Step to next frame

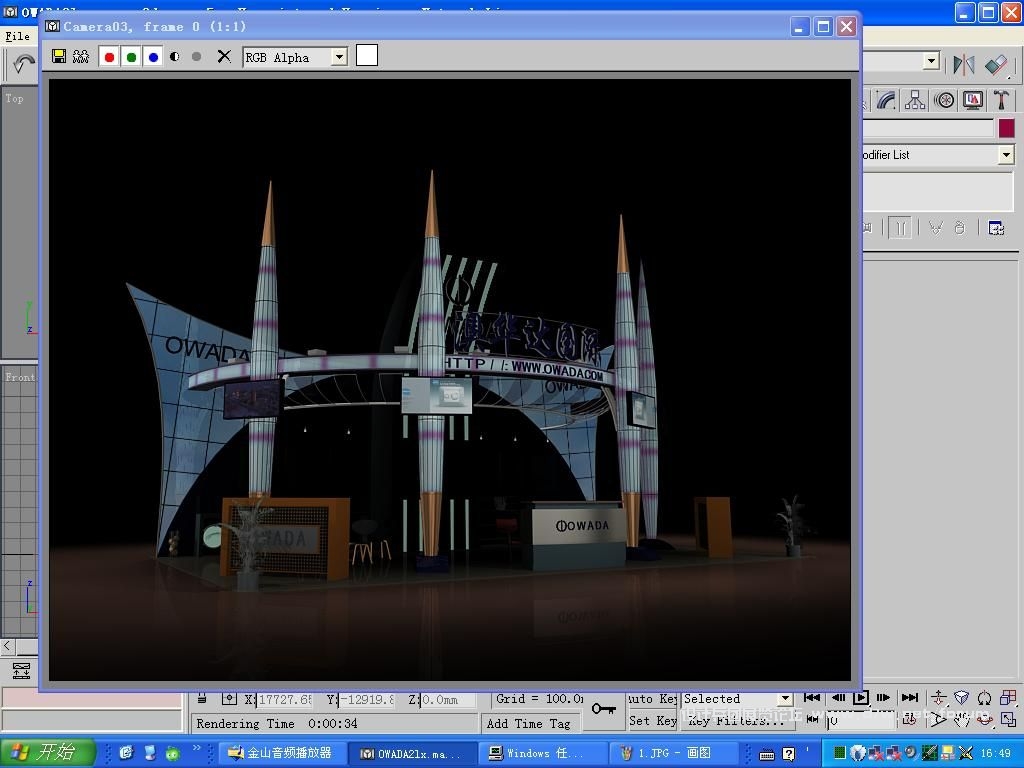click(884, 697)
